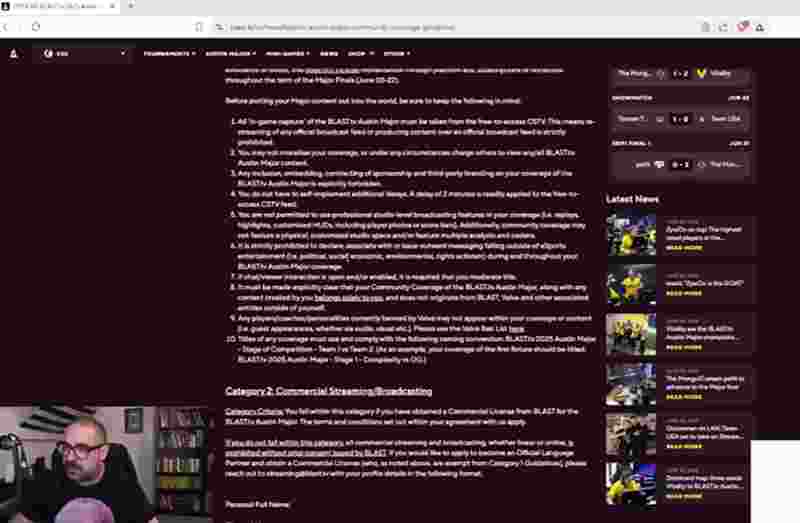Click the Vitality team logo in the match card
Image resolution: width=800 pixels, height=523 pixels.
(701, 73)
